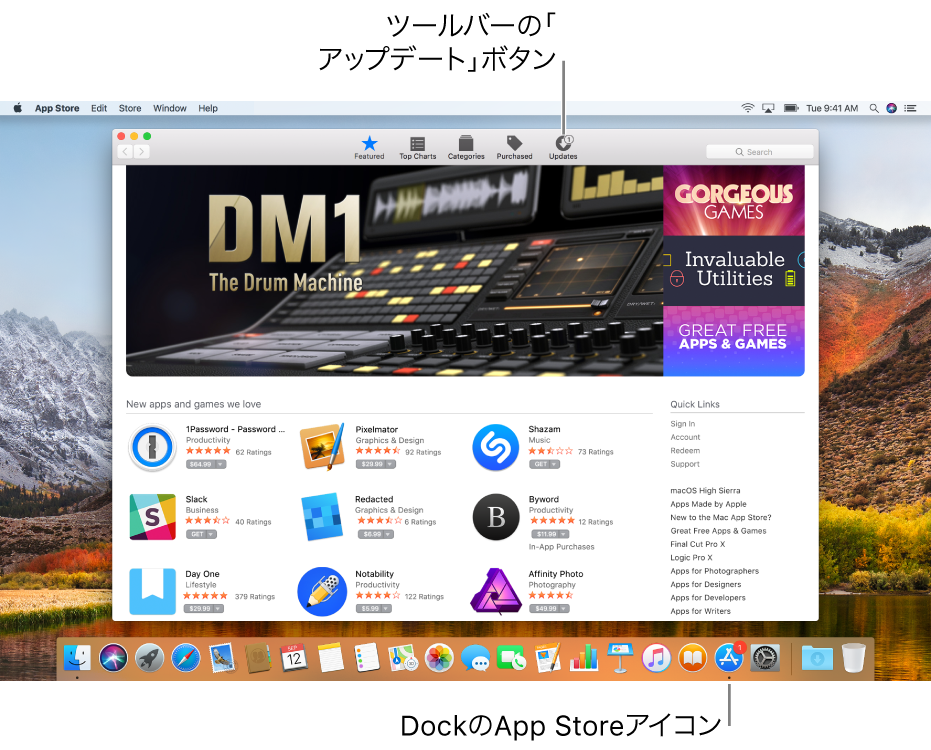Open the Purchased tag icon
This screenshot has height=750, width=931.
pyautogui.click(x=514, y=148)
